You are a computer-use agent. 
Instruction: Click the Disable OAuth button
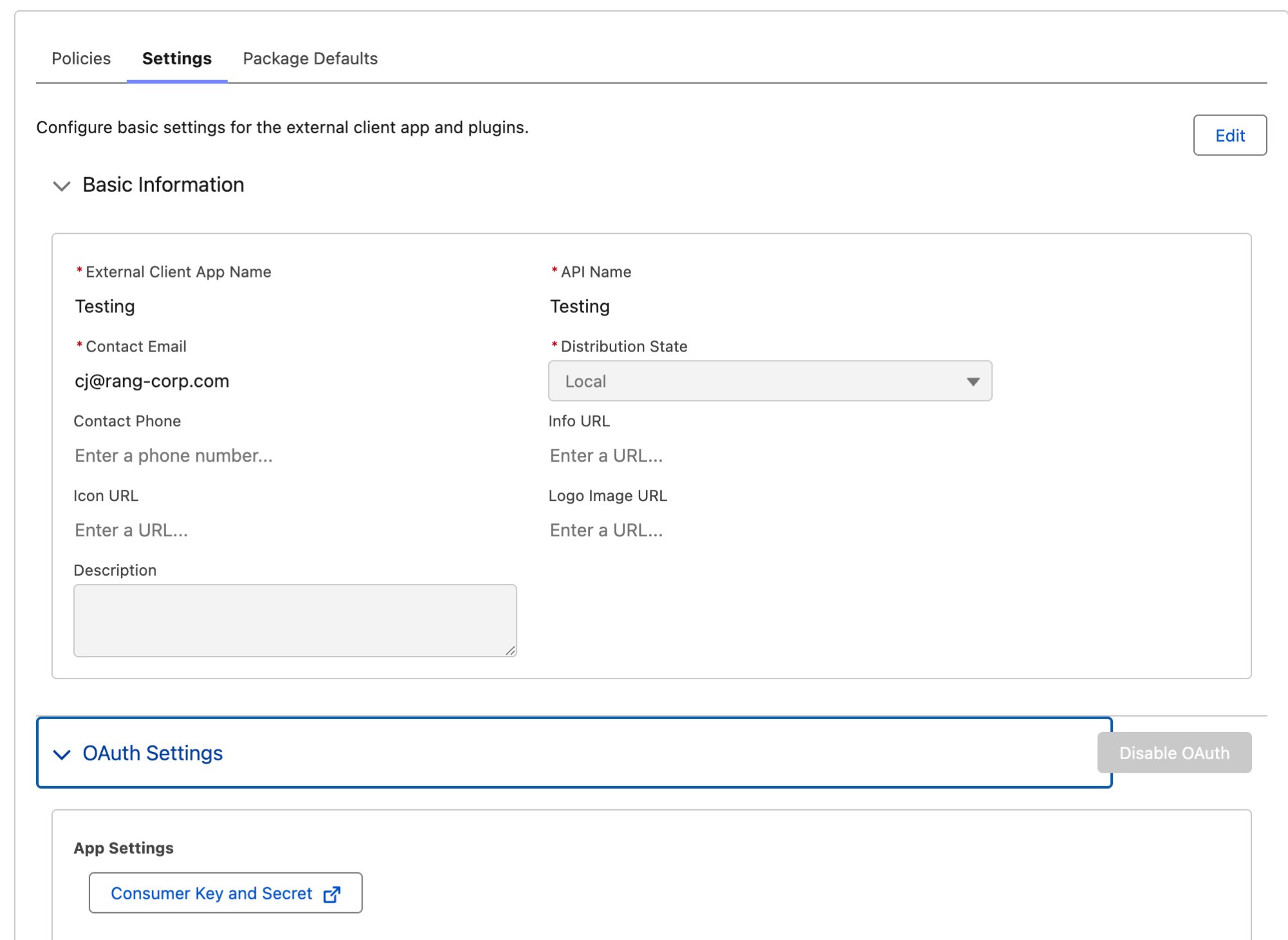(1175, 753)
